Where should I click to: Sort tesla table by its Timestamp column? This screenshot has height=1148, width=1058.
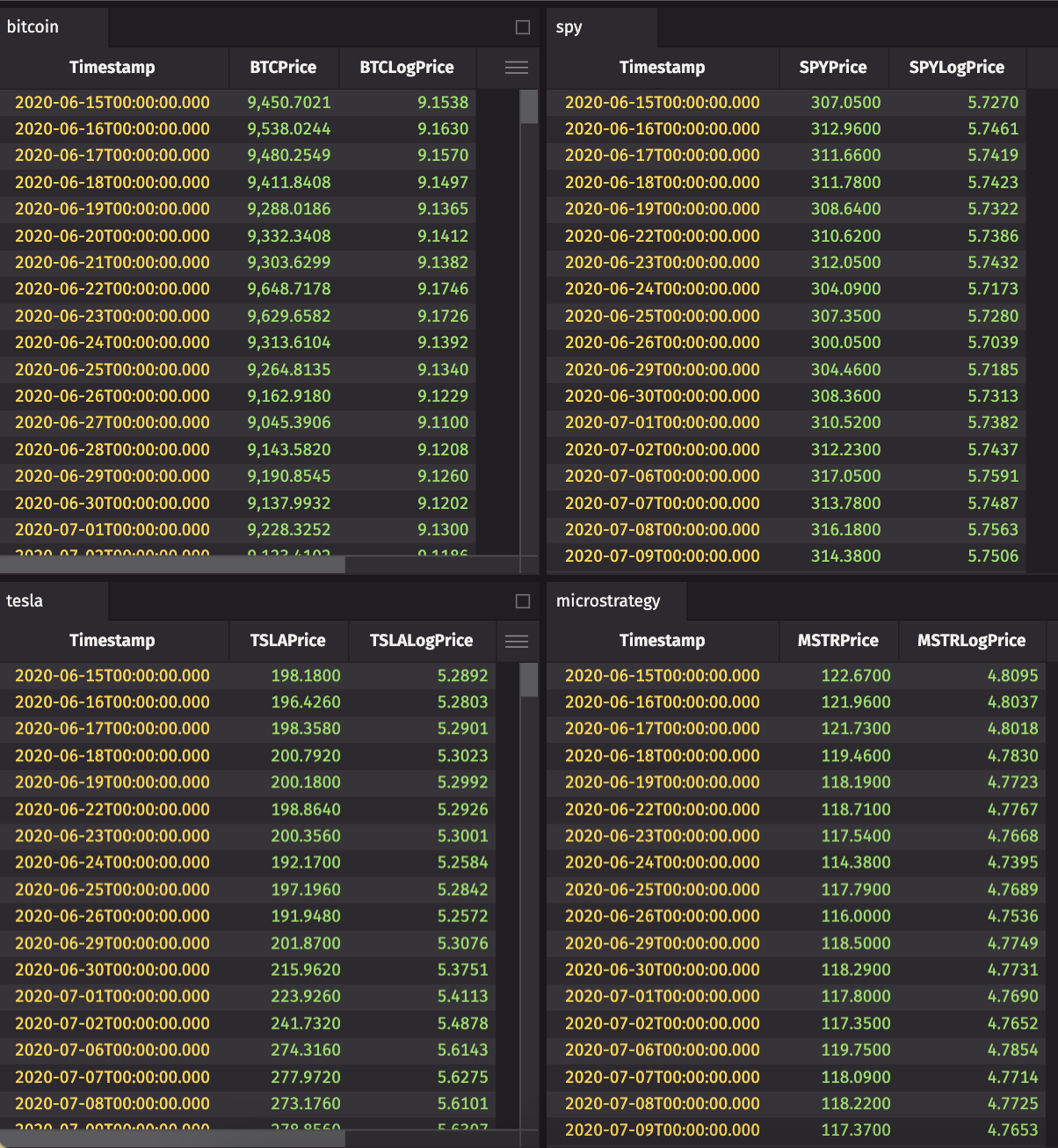112,641
